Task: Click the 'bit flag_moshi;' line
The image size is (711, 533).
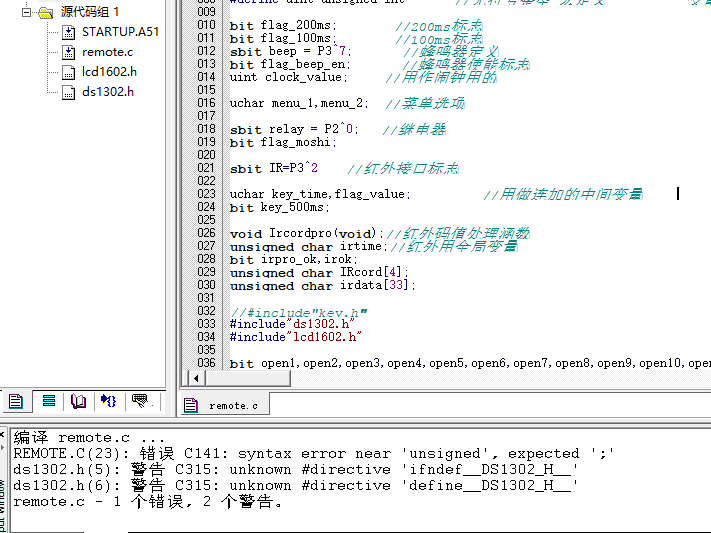Action: click(283, 142)
